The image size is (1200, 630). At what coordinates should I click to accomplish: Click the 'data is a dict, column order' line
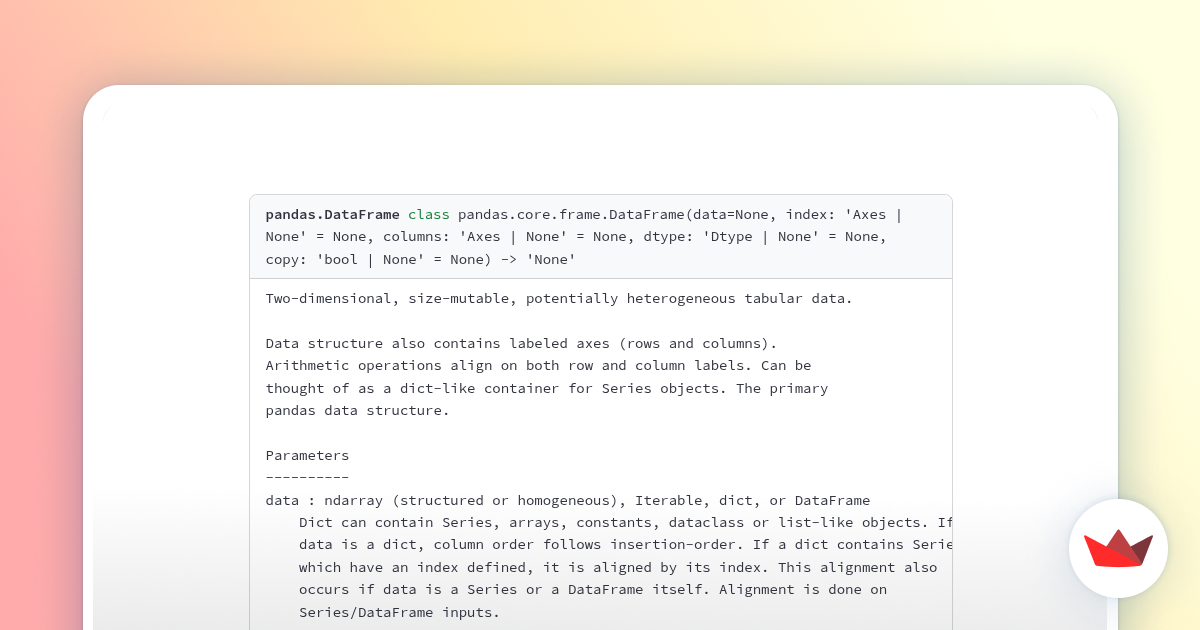625,545
